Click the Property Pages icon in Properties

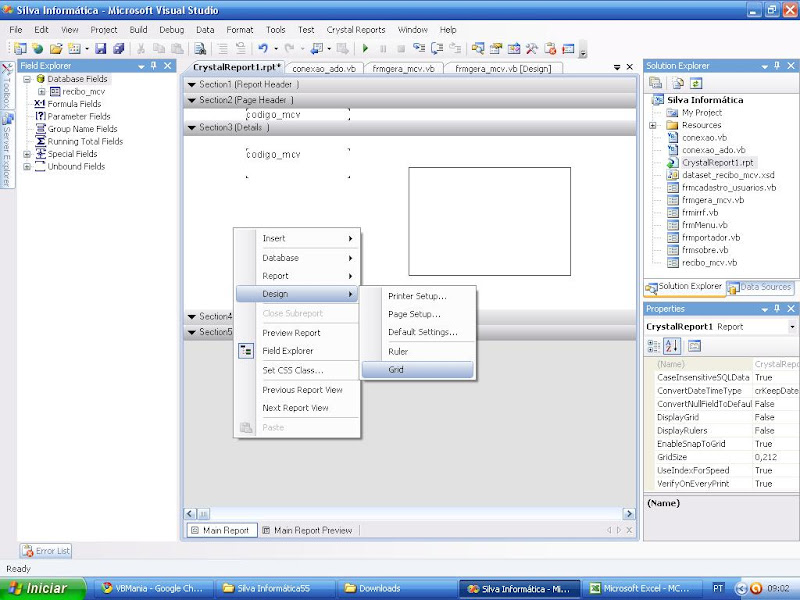coord(694,346)
